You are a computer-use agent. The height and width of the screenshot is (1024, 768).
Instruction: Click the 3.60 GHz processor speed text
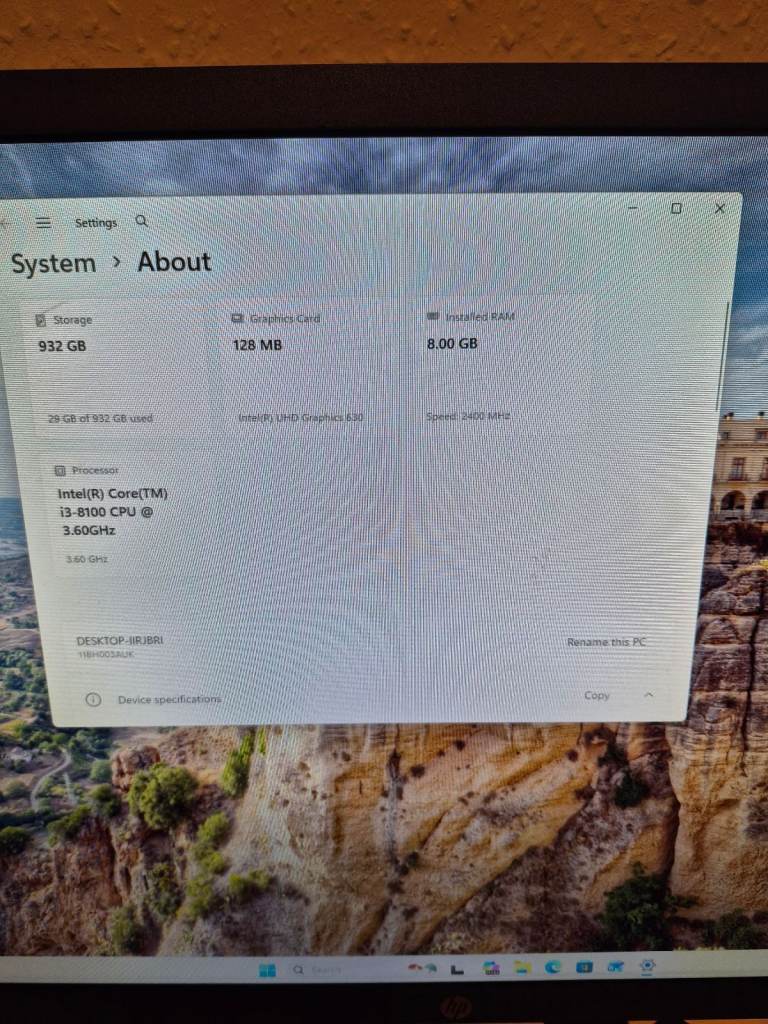[x=87, y=559]
